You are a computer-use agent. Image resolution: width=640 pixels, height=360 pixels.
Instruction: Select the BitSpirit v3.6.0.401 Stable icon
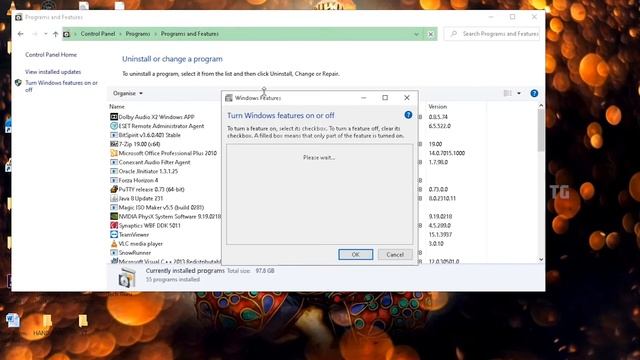[x=114, y=135]
